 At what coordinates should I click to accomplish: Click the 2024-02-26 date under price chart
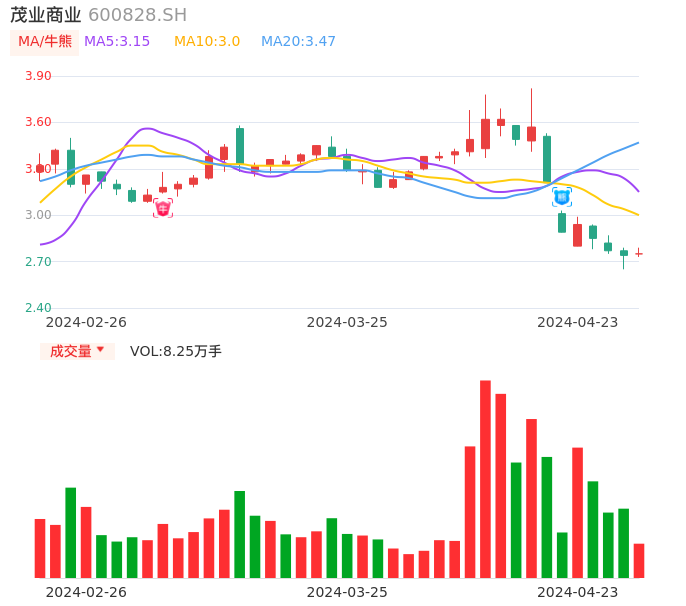(x=86, y=322)
